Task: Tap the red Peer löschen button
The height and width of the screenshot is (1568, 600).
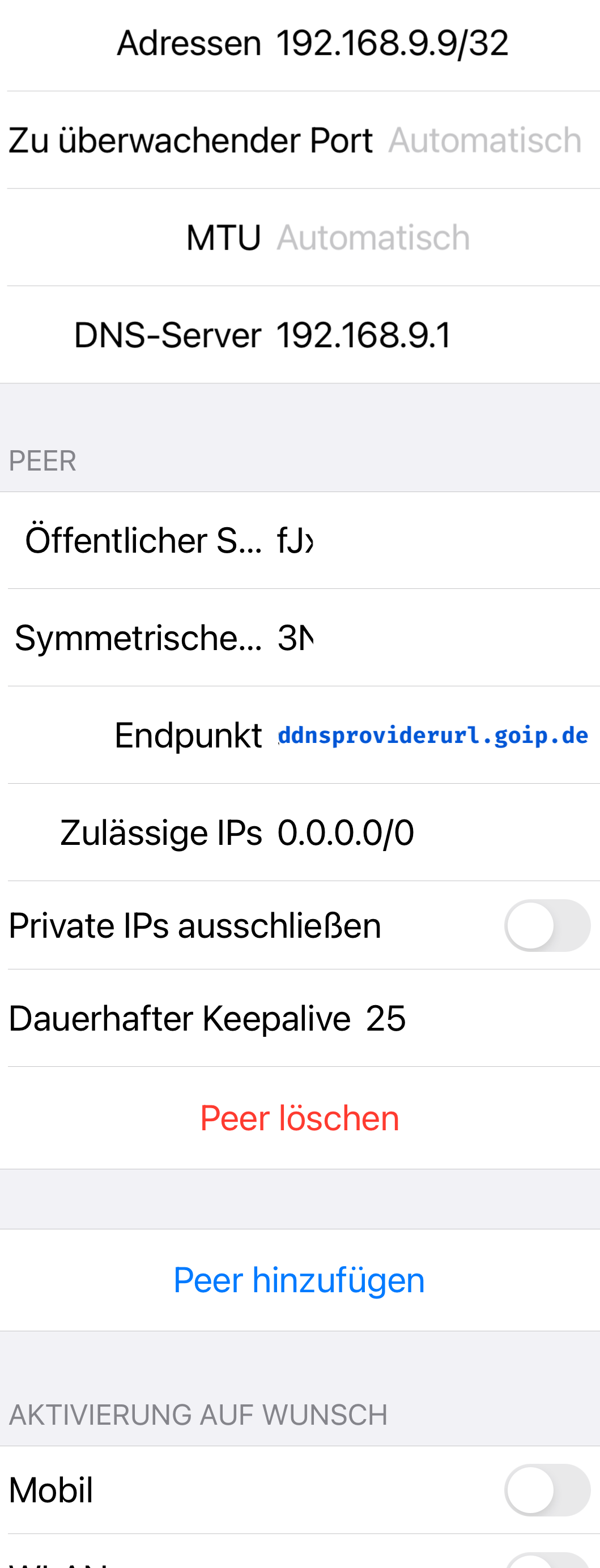Action: (300, 1118)
